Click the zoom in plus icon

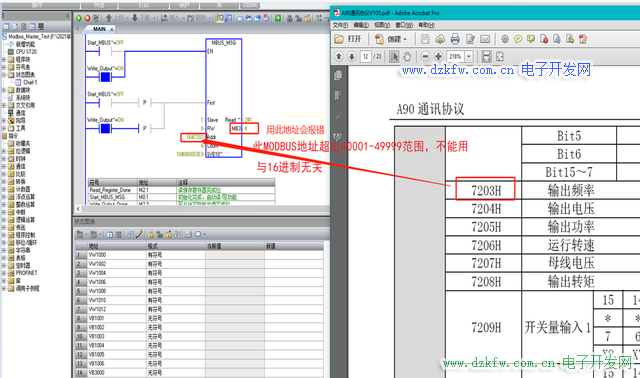(438, 56)
